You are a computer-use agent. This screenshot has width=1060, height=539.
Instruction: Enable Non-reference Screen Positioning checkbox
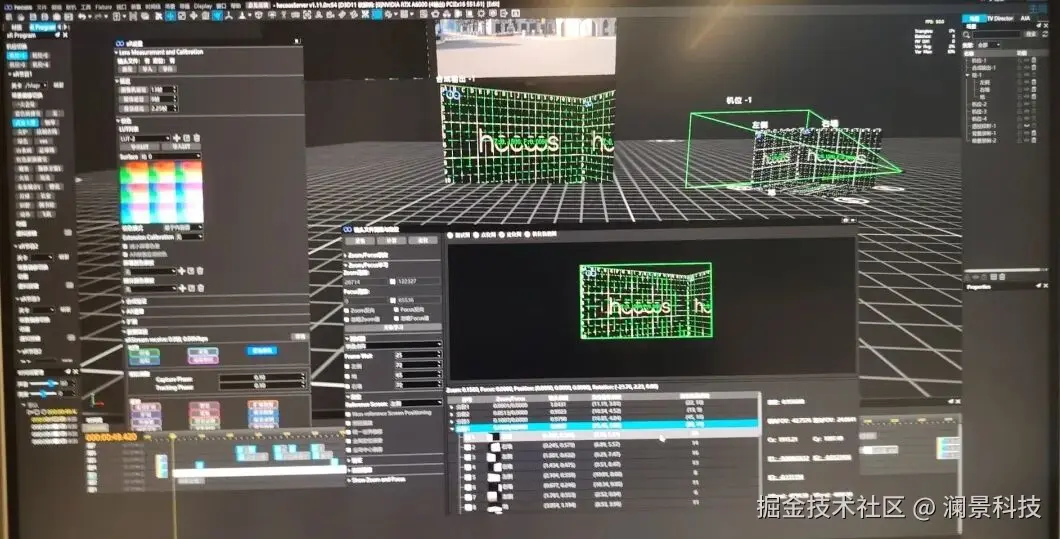point(349,413)
